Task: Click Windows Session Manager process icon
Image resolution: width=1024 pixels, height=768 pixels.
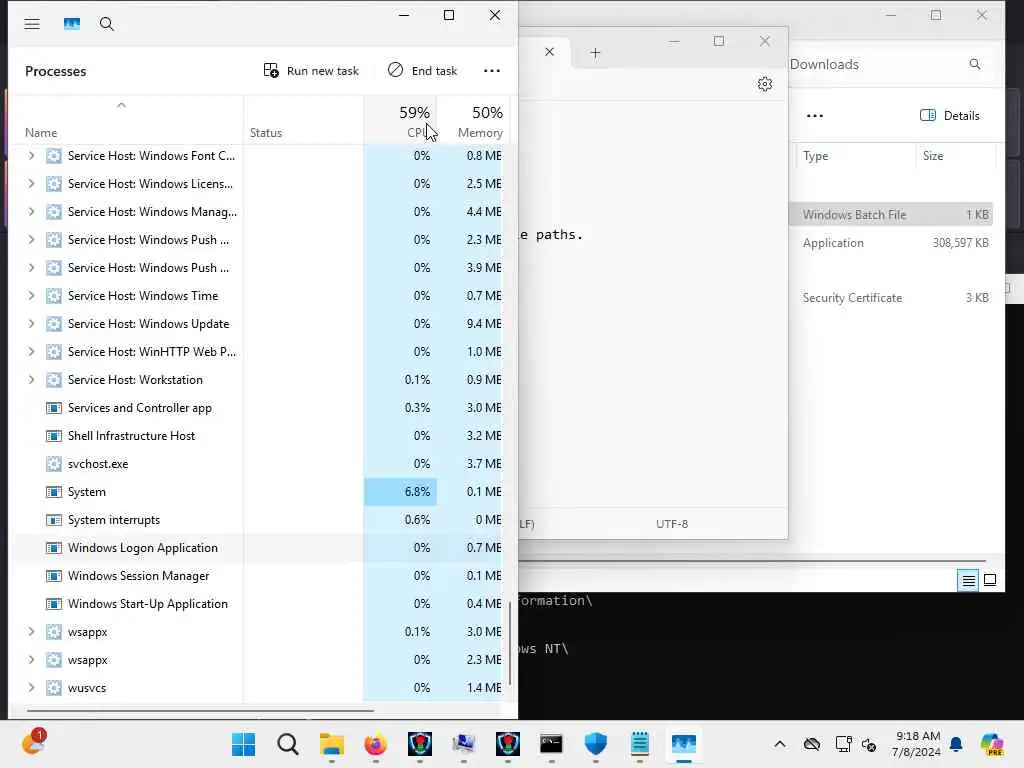Action: (54, 576)
